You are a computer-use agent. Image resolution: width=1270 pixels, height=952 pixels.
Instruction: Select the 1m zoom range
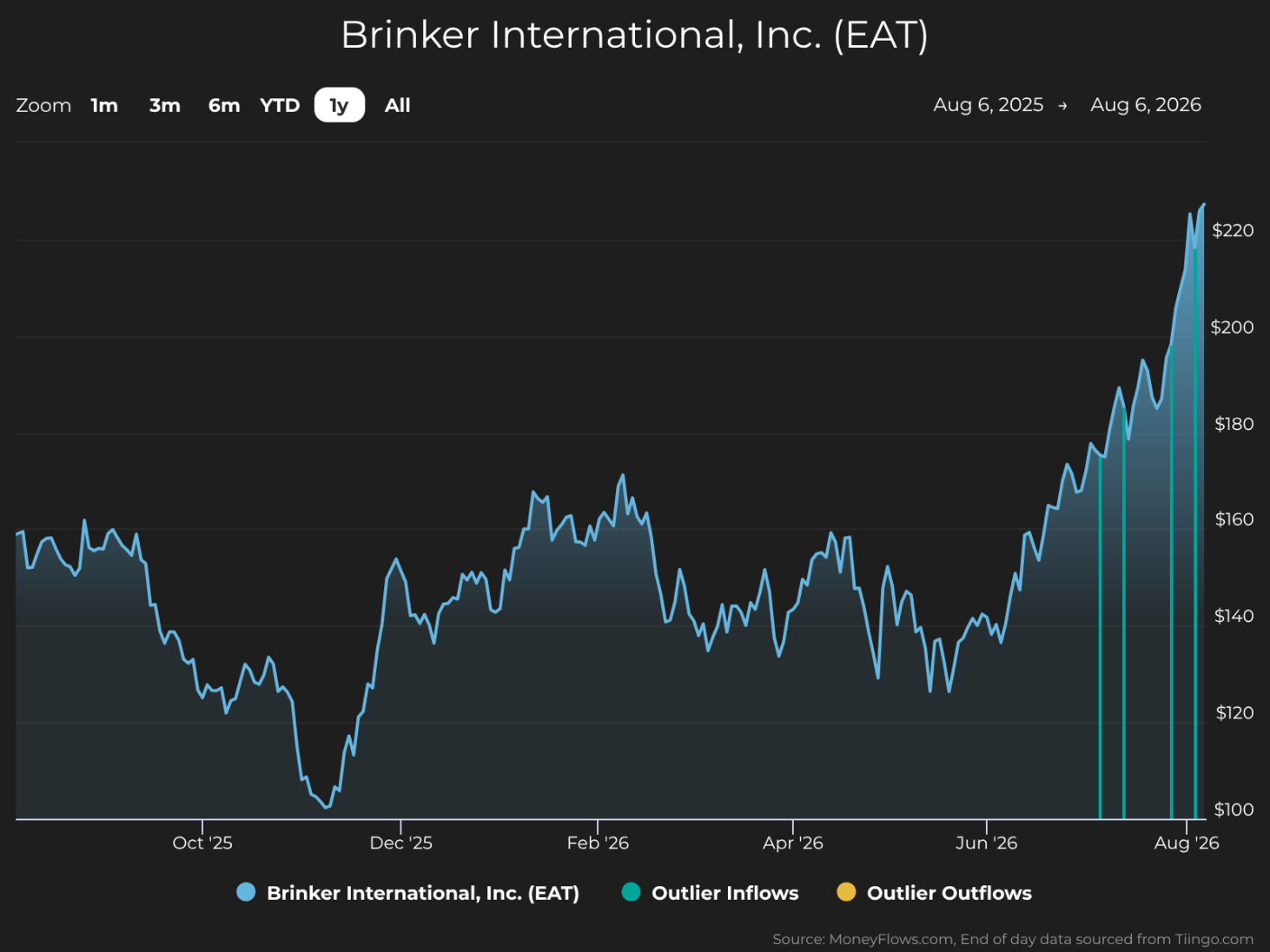coord(105,105)
